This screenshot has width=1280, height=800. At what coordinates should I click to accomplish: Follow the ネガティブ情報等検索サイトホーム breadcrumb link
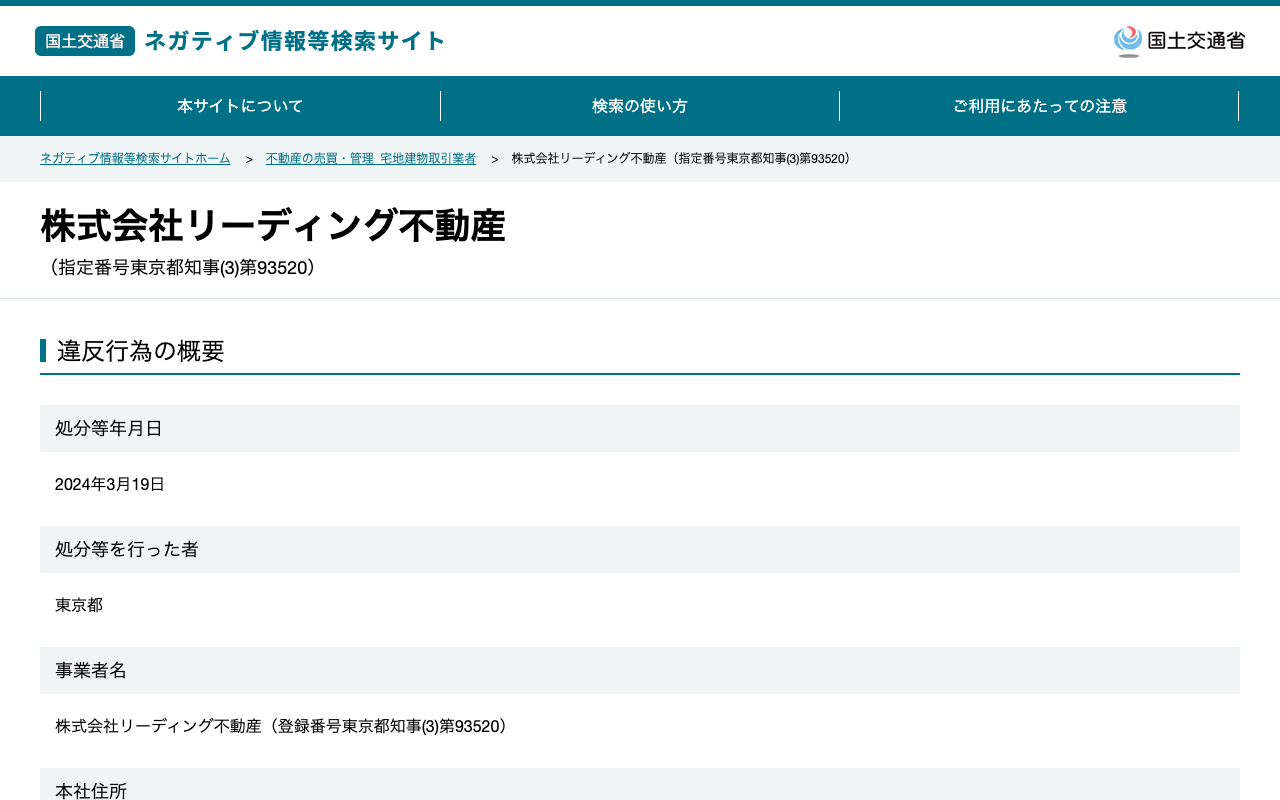point(135,159)
